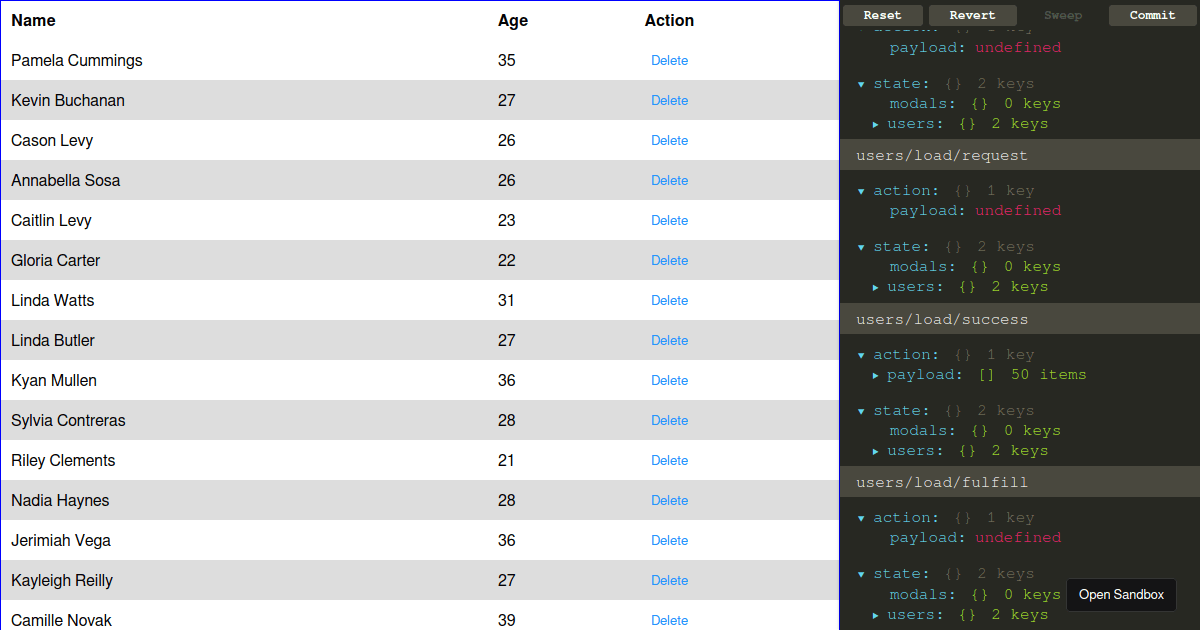
Task: Remove Annabella Sosa using Delete link
Action: click(669, 181)
